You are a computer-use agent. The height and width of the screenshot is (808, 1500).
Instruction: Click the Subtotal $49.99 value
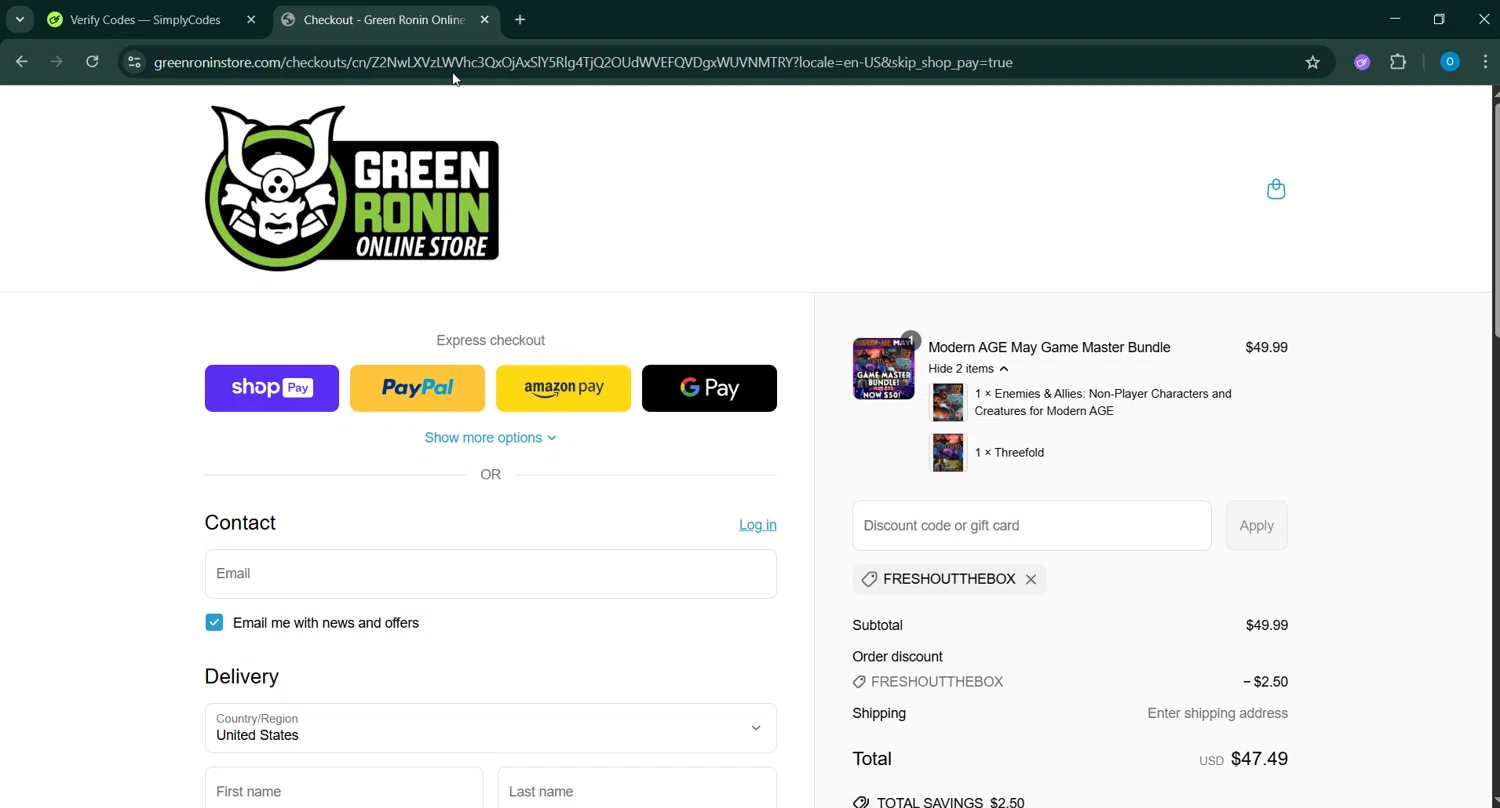click(1266, 625)
